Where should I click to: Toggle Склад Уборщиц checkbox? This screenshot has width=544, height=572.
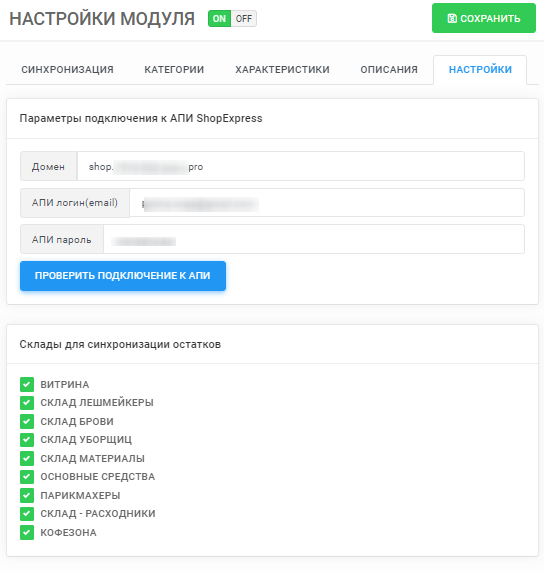(x=27, y=440)
